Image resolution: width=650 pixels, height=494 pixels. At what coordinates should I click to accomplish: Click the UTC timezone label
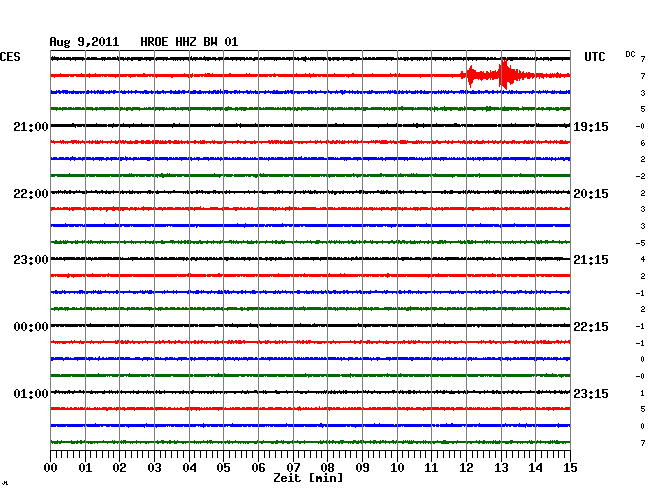(x=595, y=57)
